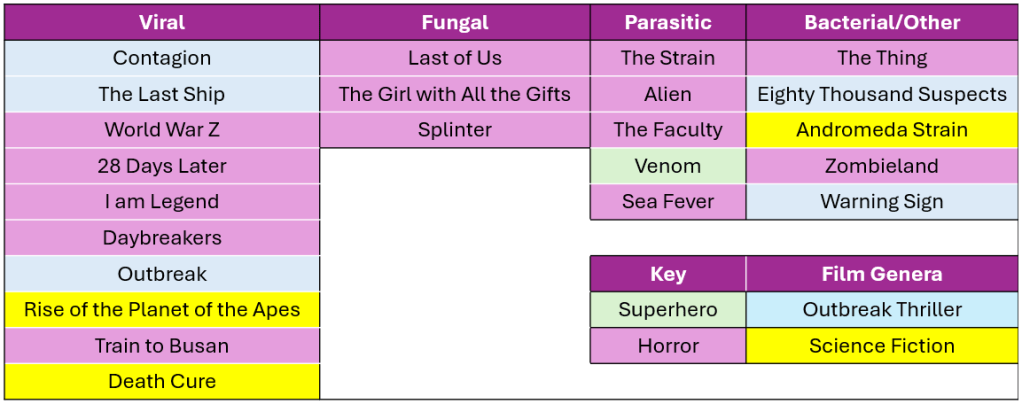
Task: Select The Last Ship cell
Action: tap(162, 94)
